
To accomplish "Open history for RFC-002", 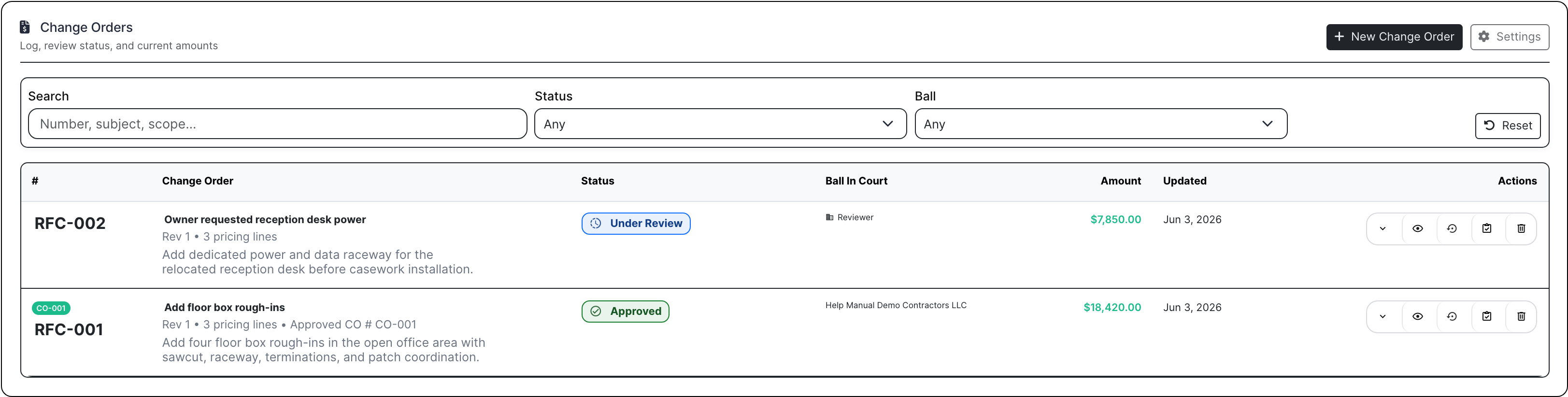I will (1452, 228).
